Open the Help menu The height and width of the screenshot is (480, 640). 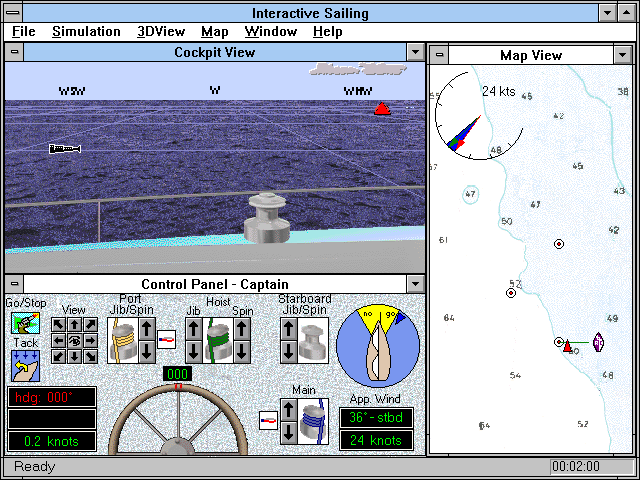point(328,32)
